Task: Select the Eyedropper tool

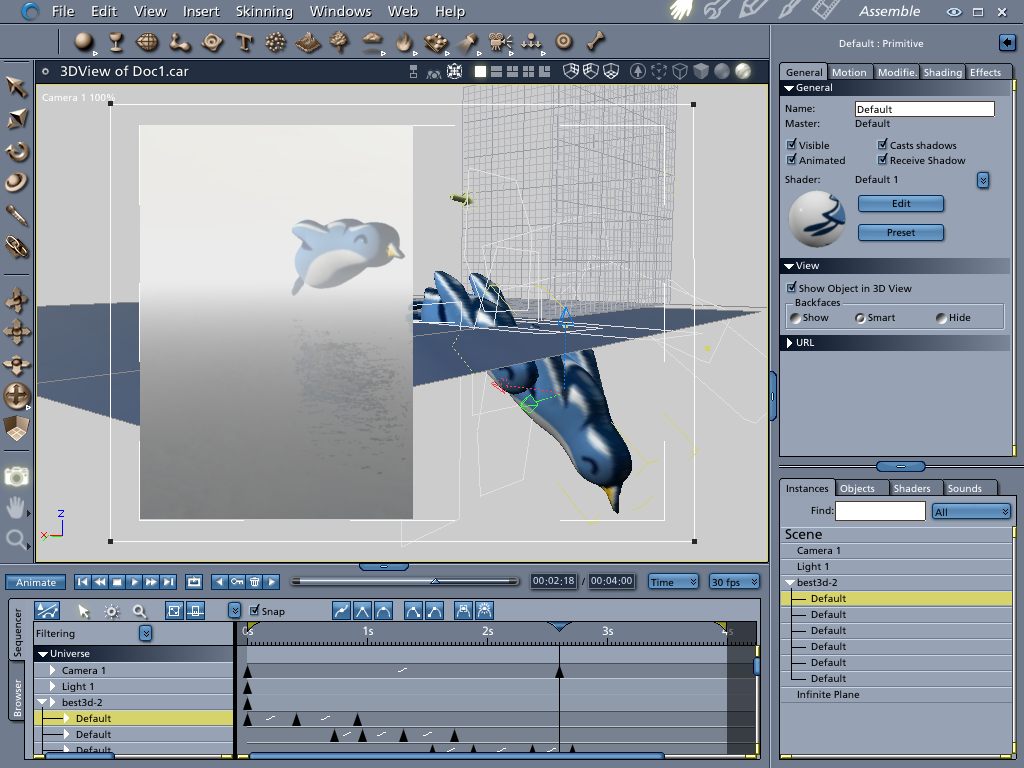Action: (x=17, y=214)
